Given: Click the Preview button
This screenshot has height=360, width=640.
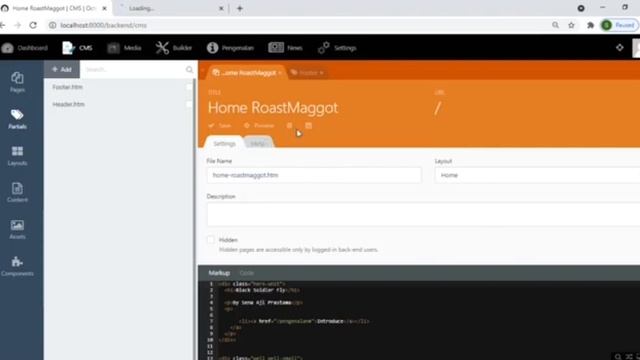Looking at the screenshot, I should (x=259, y=125).
